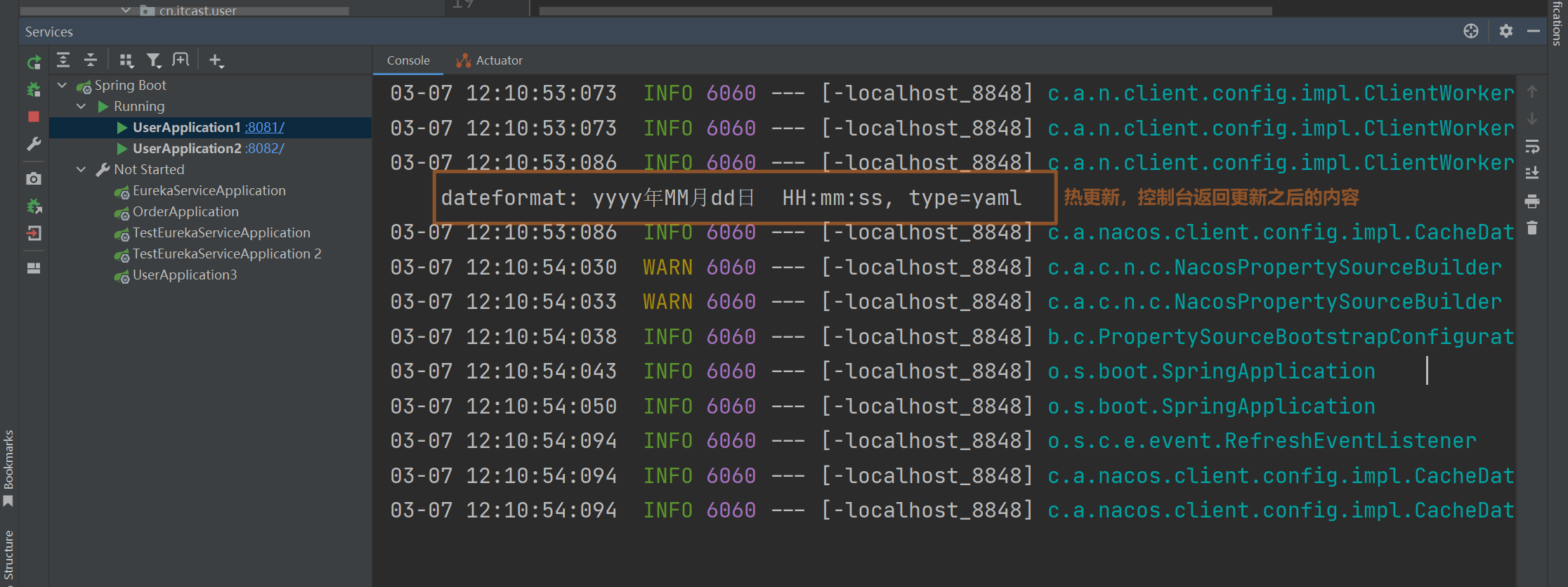1568x587 pixels.
Task: Open the Add Service plus dropdown
Action: 216,61
